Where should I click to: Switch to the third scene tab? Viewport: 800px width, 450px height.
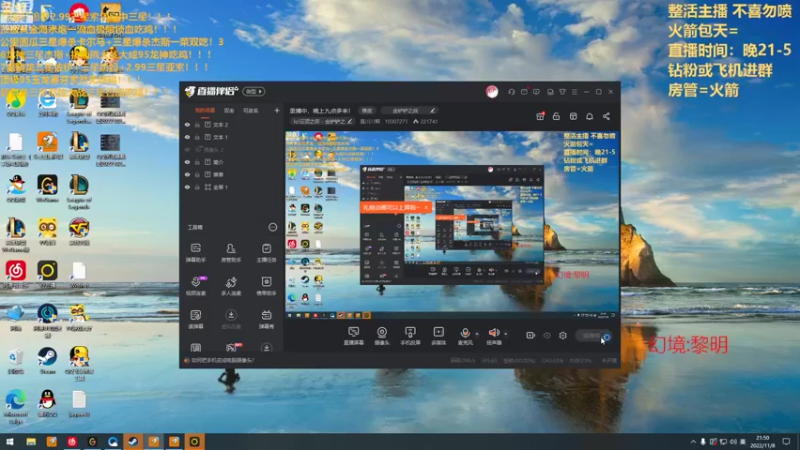(x=251, y=110)
